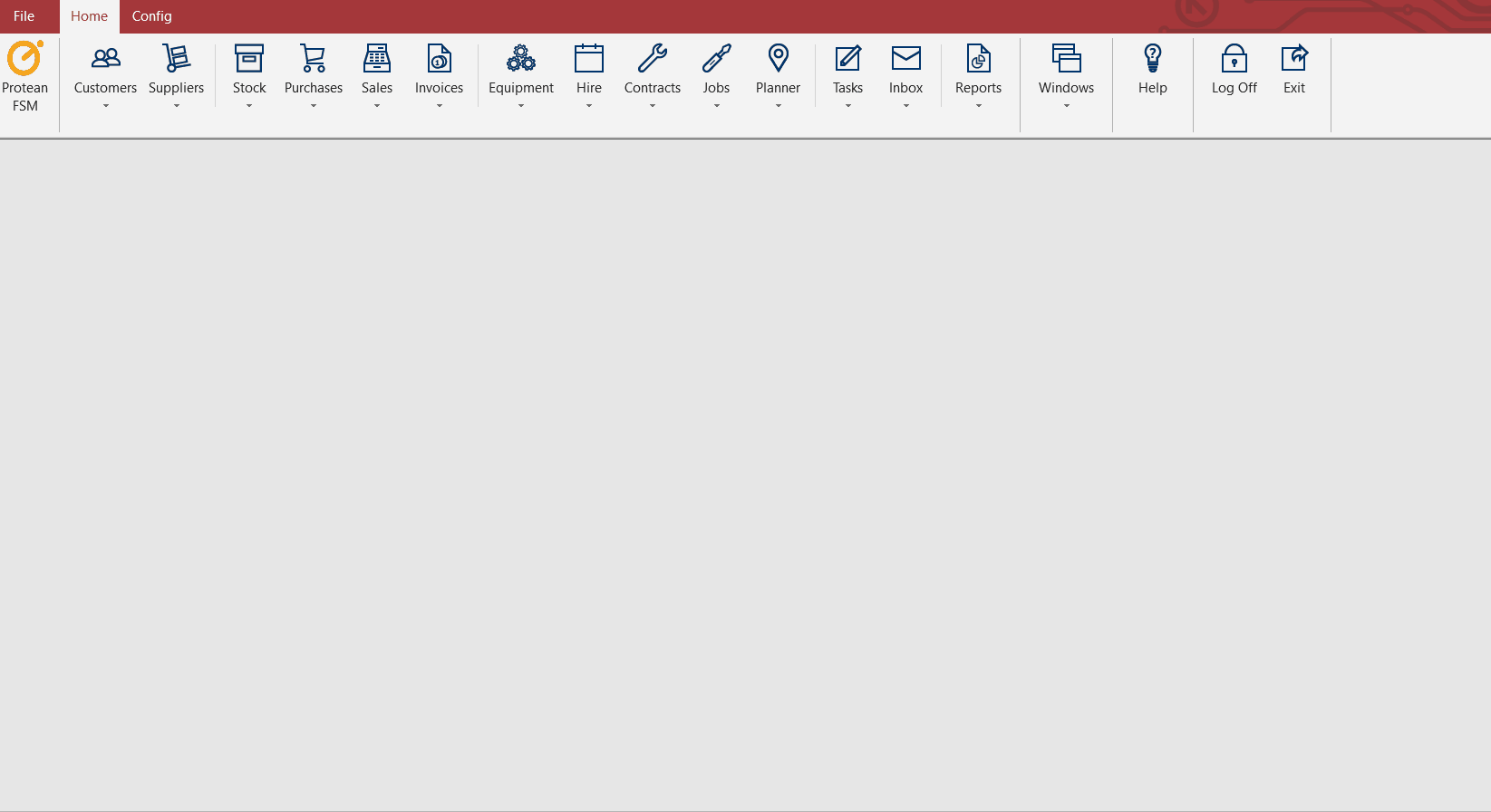Image resolution: width=1491 pixels, height=812 pixels.
Task: Expand the Contracts dropdown arrow
Action: 653,106
